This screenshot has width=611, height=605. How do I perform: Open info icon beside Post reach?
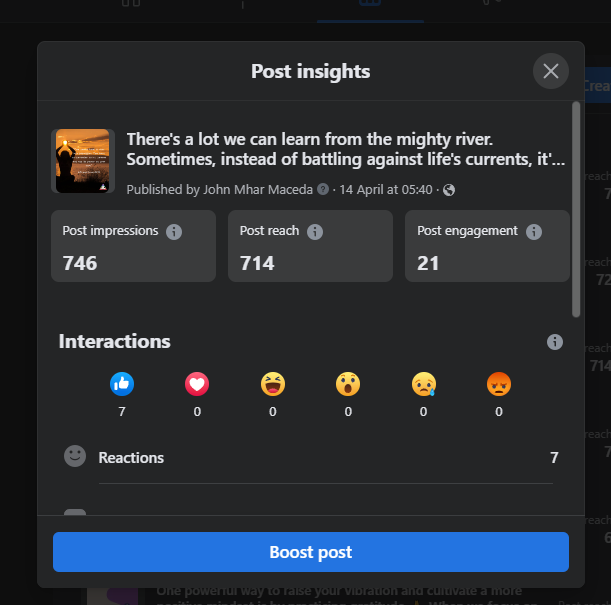(x=315, y=232)
